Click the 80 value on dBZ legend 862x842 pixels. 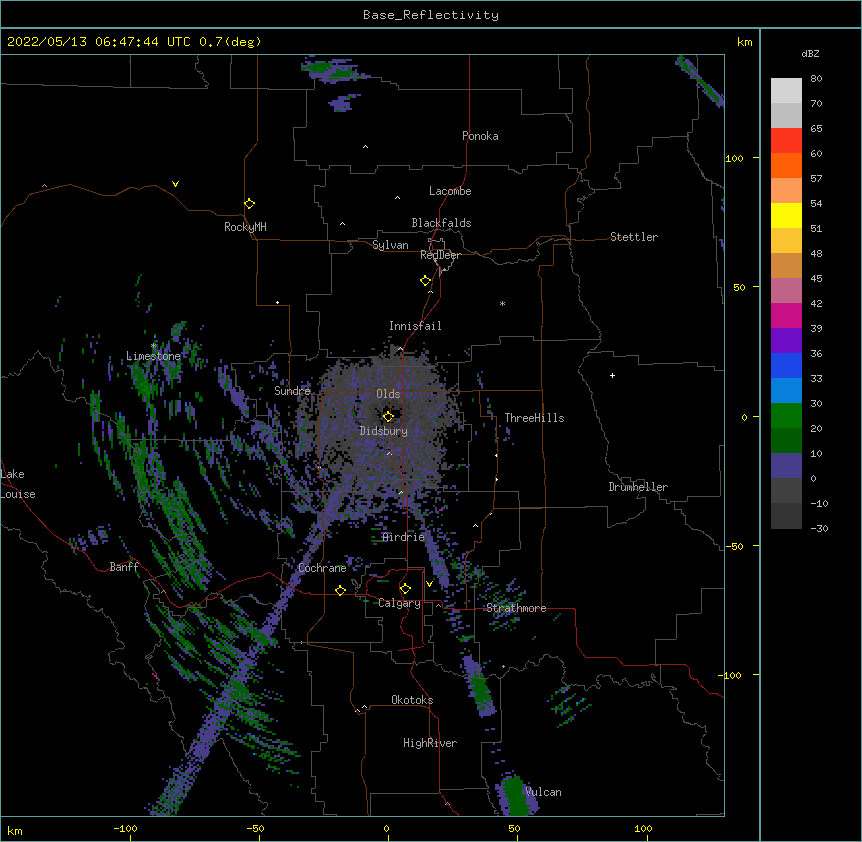pos(816,79)
